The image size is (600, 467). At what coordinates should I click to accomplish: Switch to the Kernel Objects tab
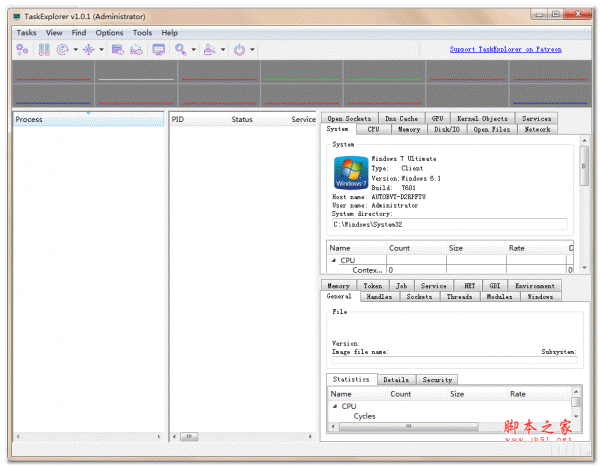click(x=482, y=119)
